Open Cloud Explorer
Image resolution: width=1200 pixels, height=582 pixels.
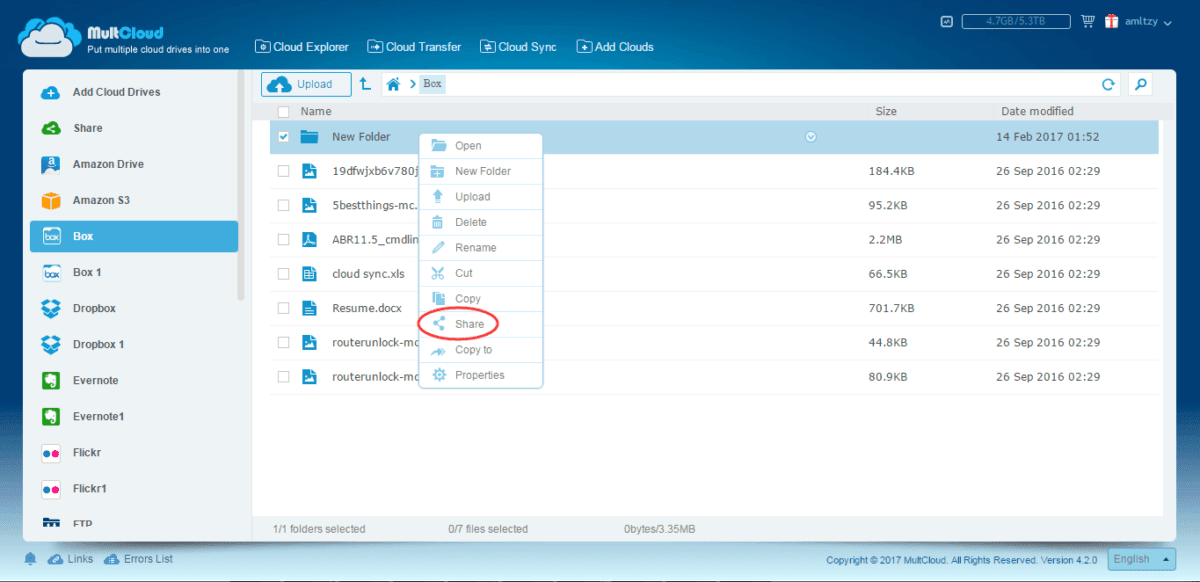(302, 47)
